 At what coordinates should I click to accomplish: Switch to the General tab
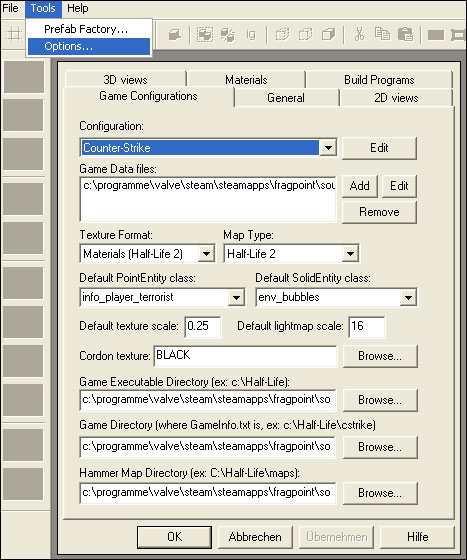point(286,98)
